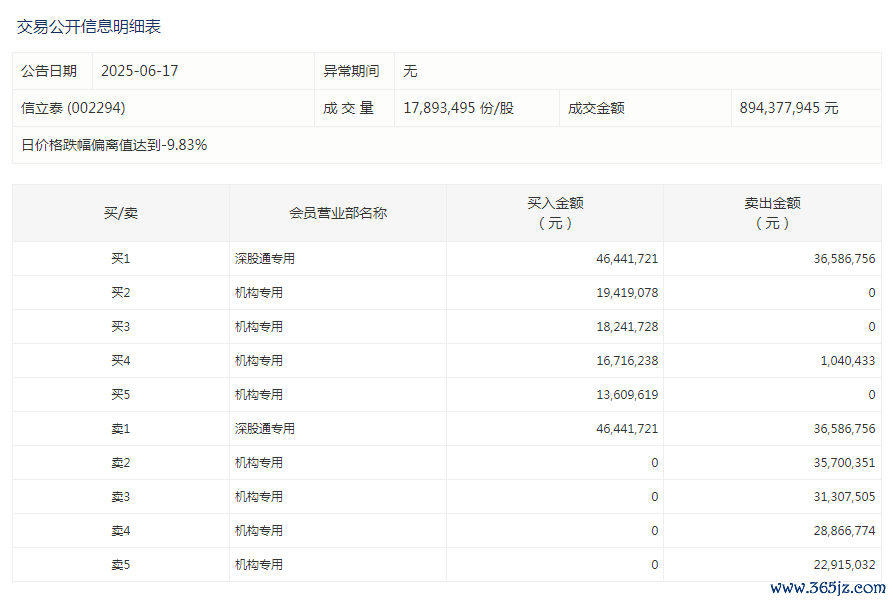Click the stock name 信立泰 (002294)
This screenshot has height=603, width=893.
[x=73, y=108]
